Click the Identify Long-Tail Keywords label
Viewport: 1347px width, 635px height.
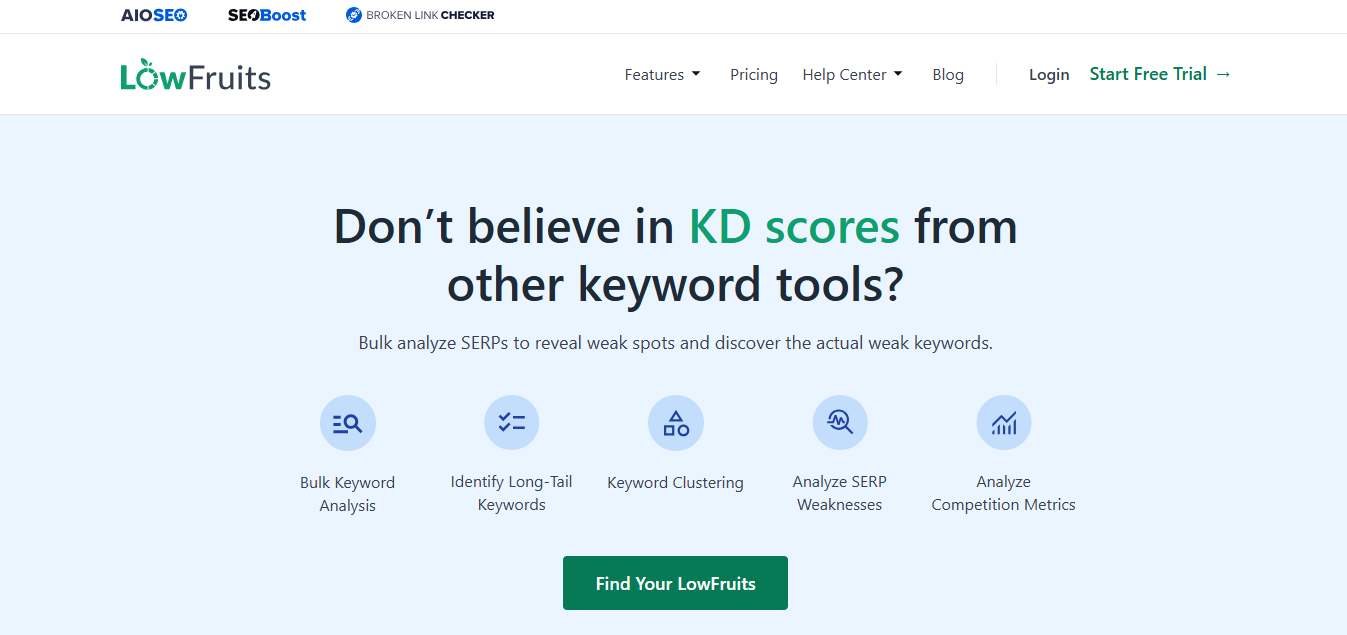pos(511,493)
